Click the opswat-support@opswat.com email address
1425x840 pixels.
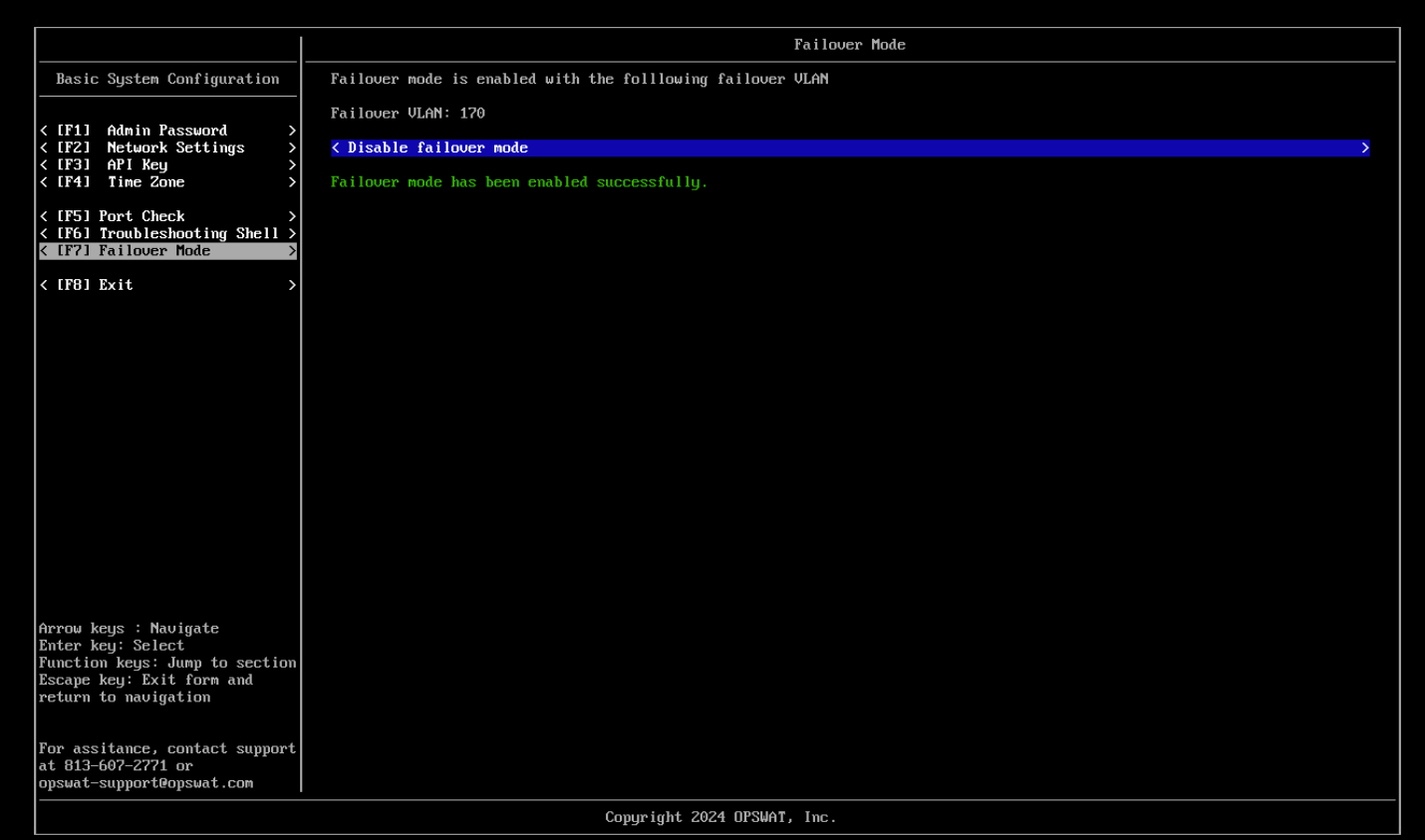(145, 783)
